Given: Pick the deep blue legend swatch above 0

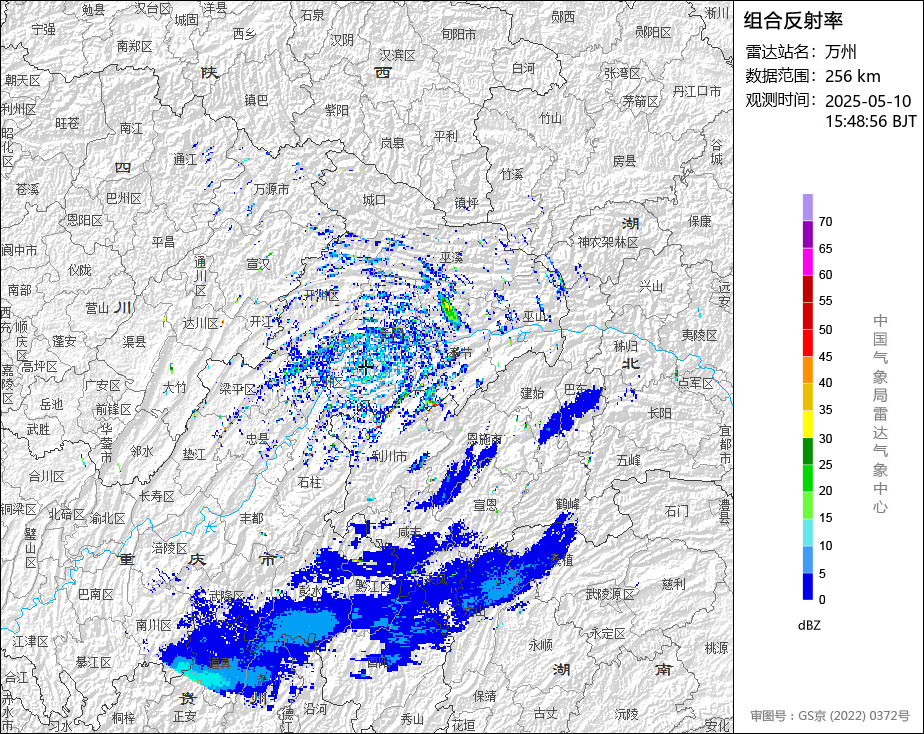Looking at the screenshot, I should (x=807, y=586).
